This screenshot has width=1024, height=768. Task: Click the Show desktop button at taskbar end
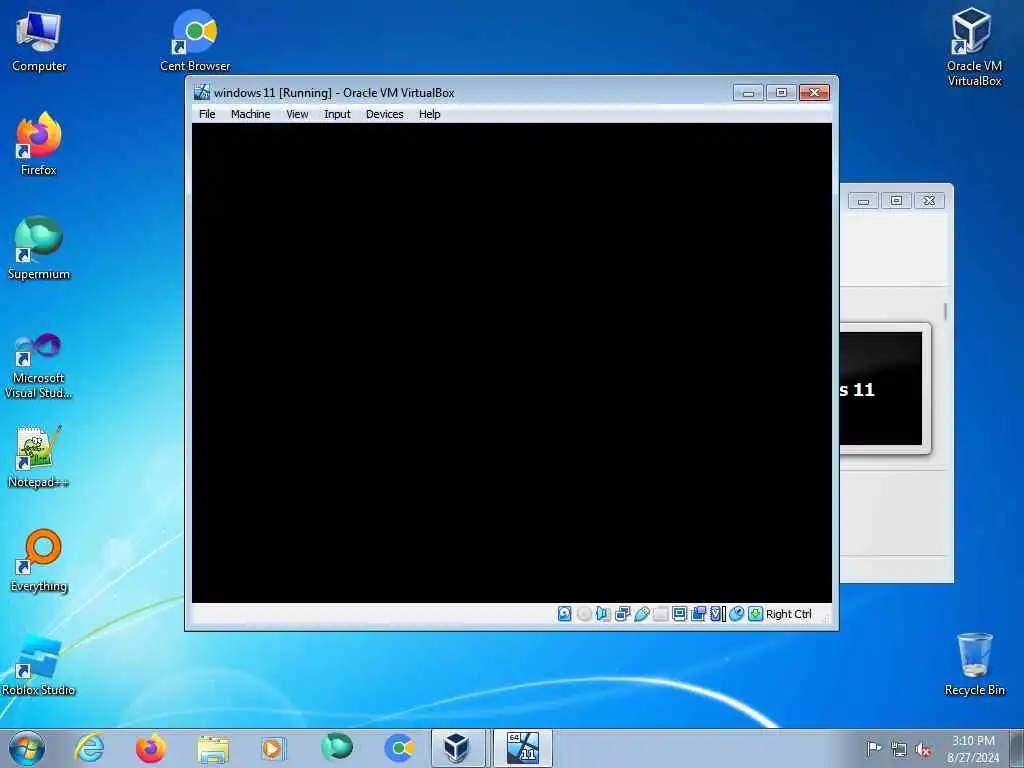[1017, 748]
